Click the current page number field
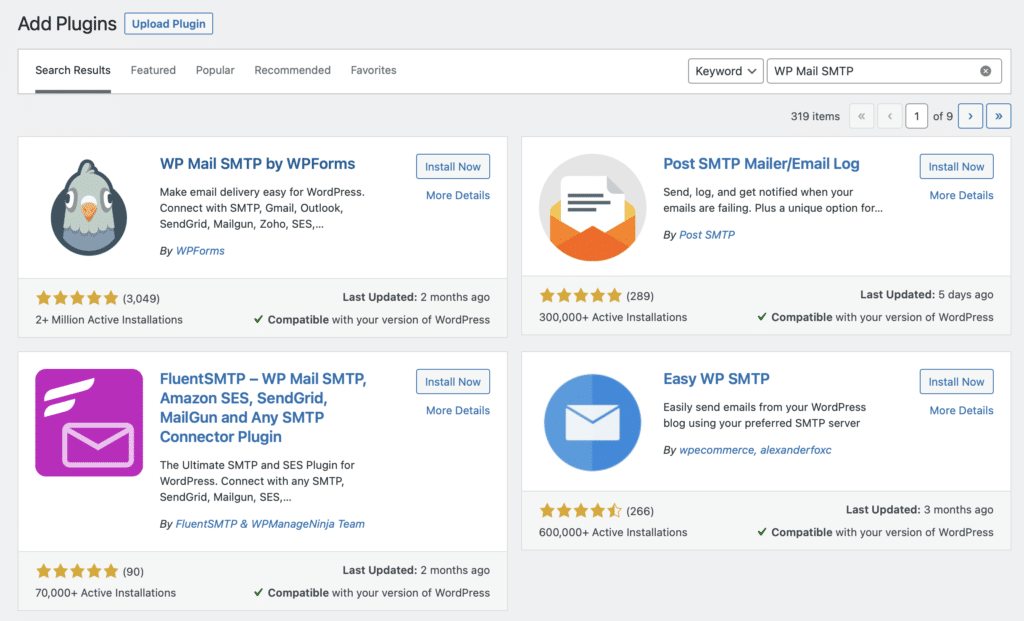 pos(917,116)
